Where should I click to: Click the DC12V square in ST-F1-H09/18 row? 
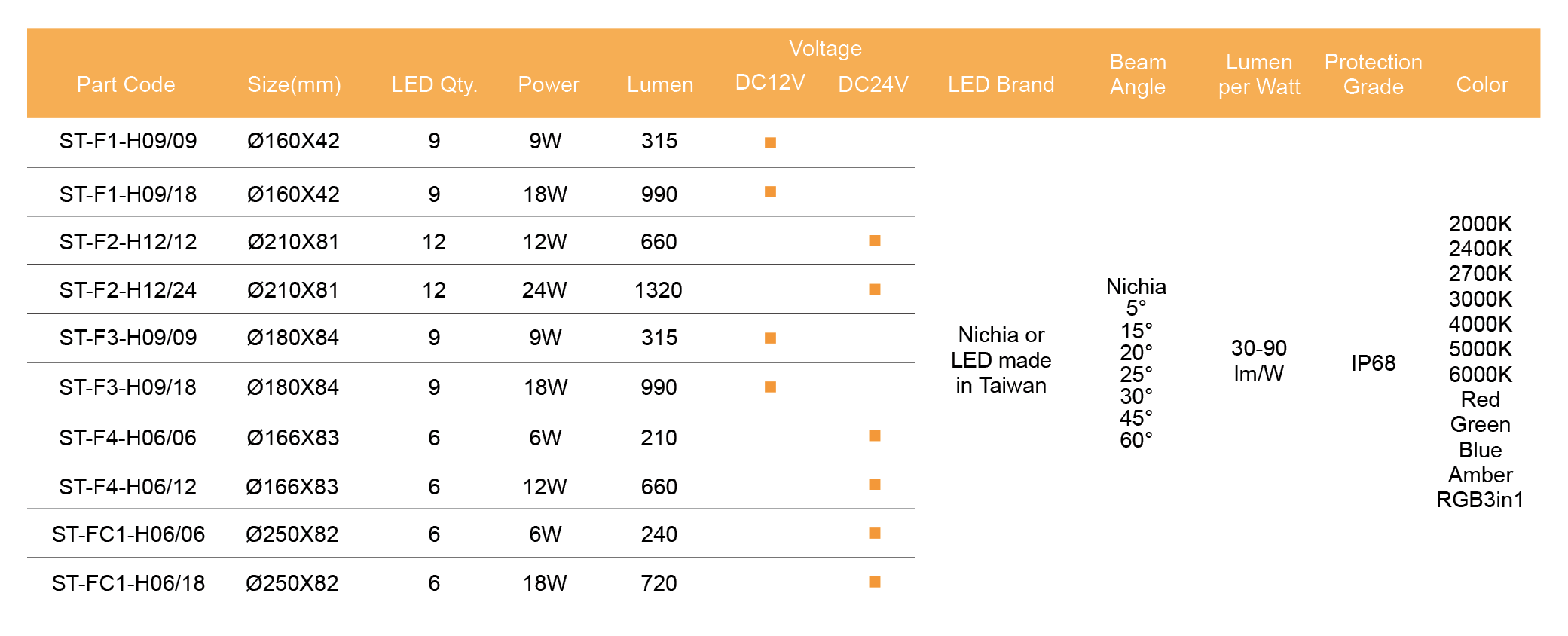(x=770, y=192)
